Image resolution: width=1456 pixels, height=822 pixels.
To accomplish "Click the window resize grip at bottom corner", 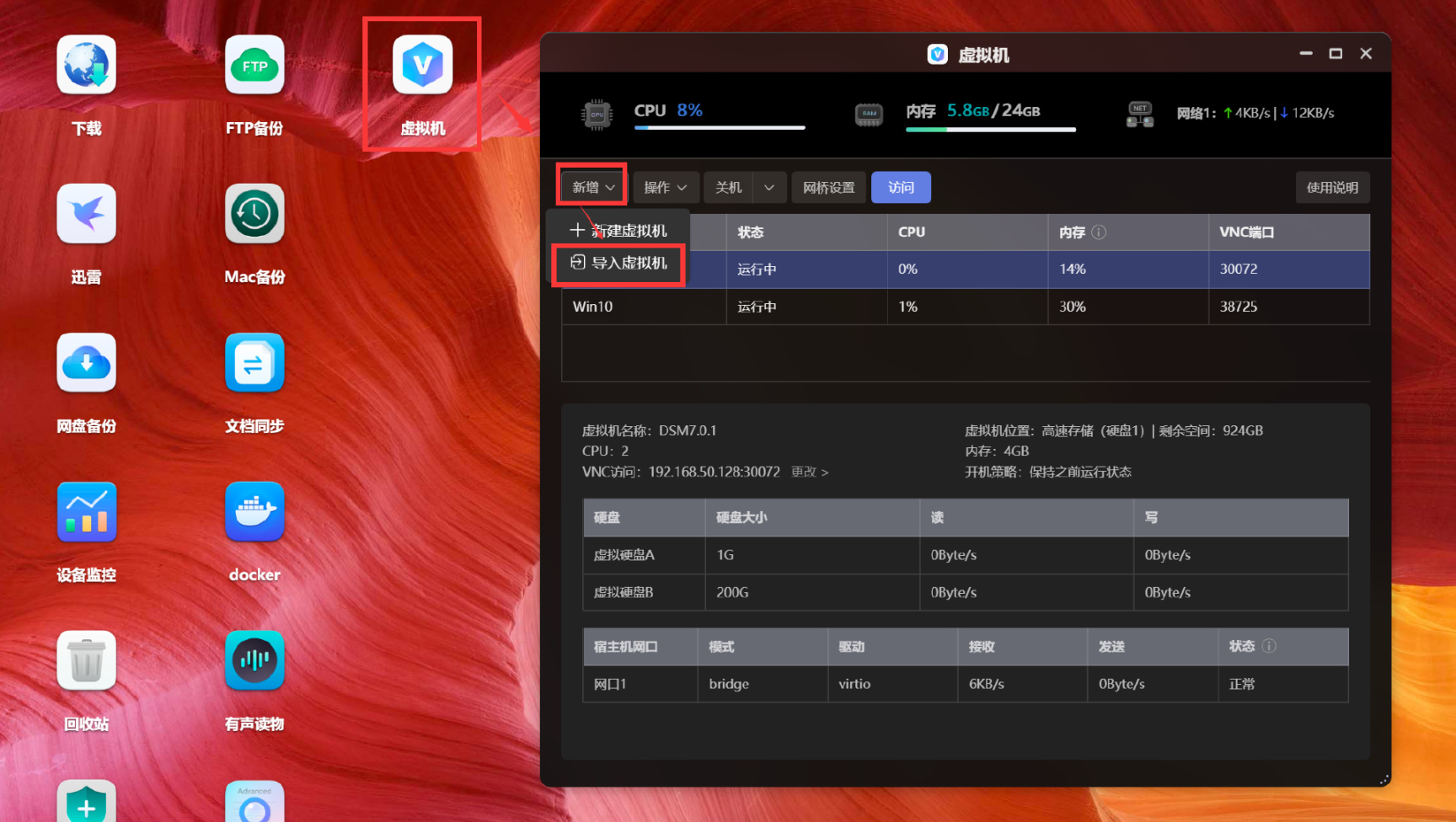I will (x=1384, y=780).
